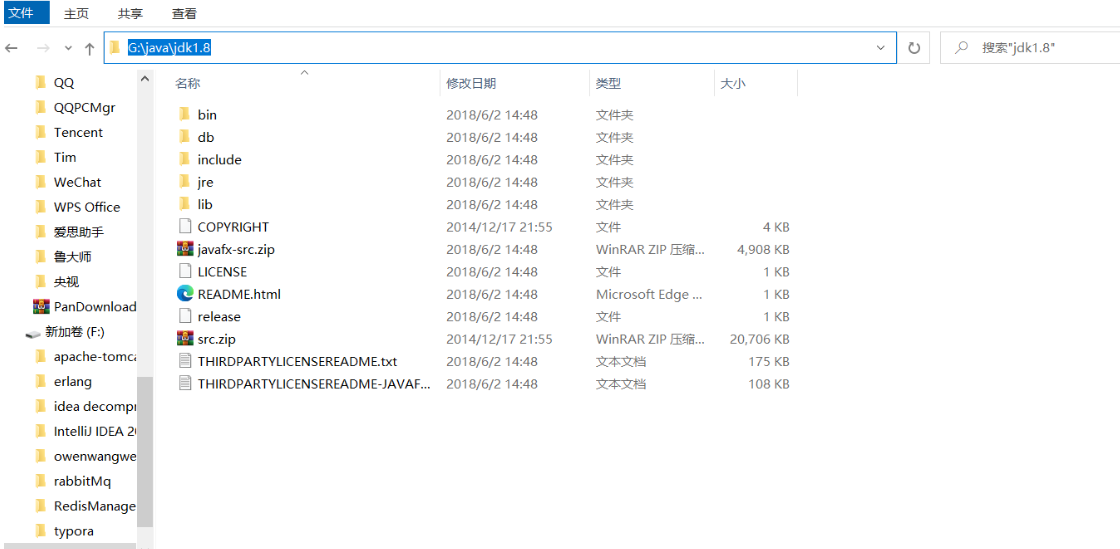Switch to the 查看 ribbon tab

pyautogui.click(x=184, y=13)
